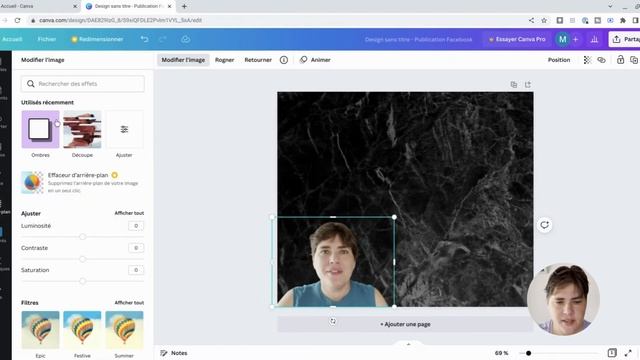Image resolution: width=640 pixels, height=360 pixels.
Task: Click + Ajouter une page
Action: coord(405,324)
